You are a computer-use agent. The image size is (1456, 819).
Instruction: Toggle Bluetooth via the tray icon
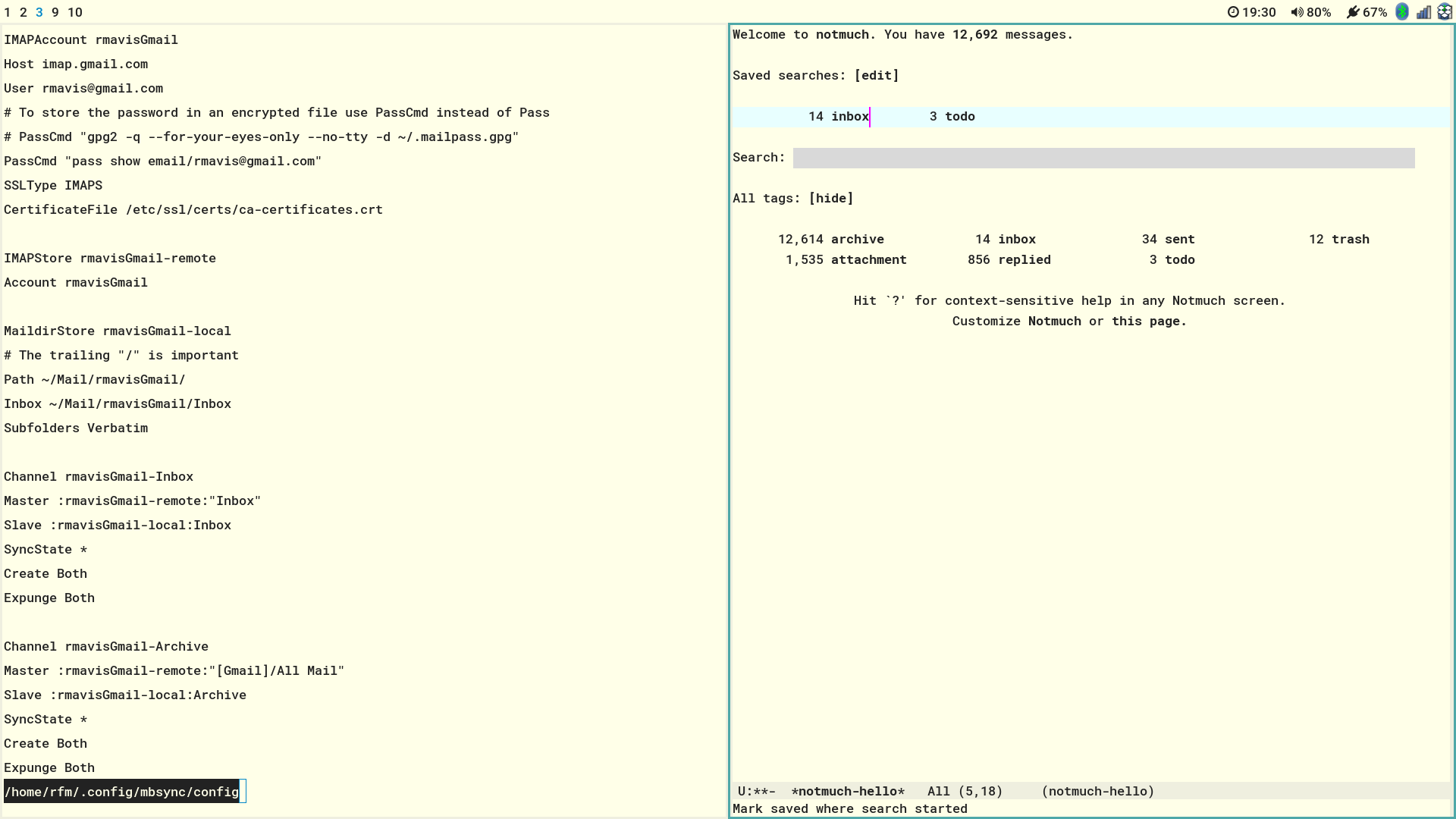click(1401, 12)
